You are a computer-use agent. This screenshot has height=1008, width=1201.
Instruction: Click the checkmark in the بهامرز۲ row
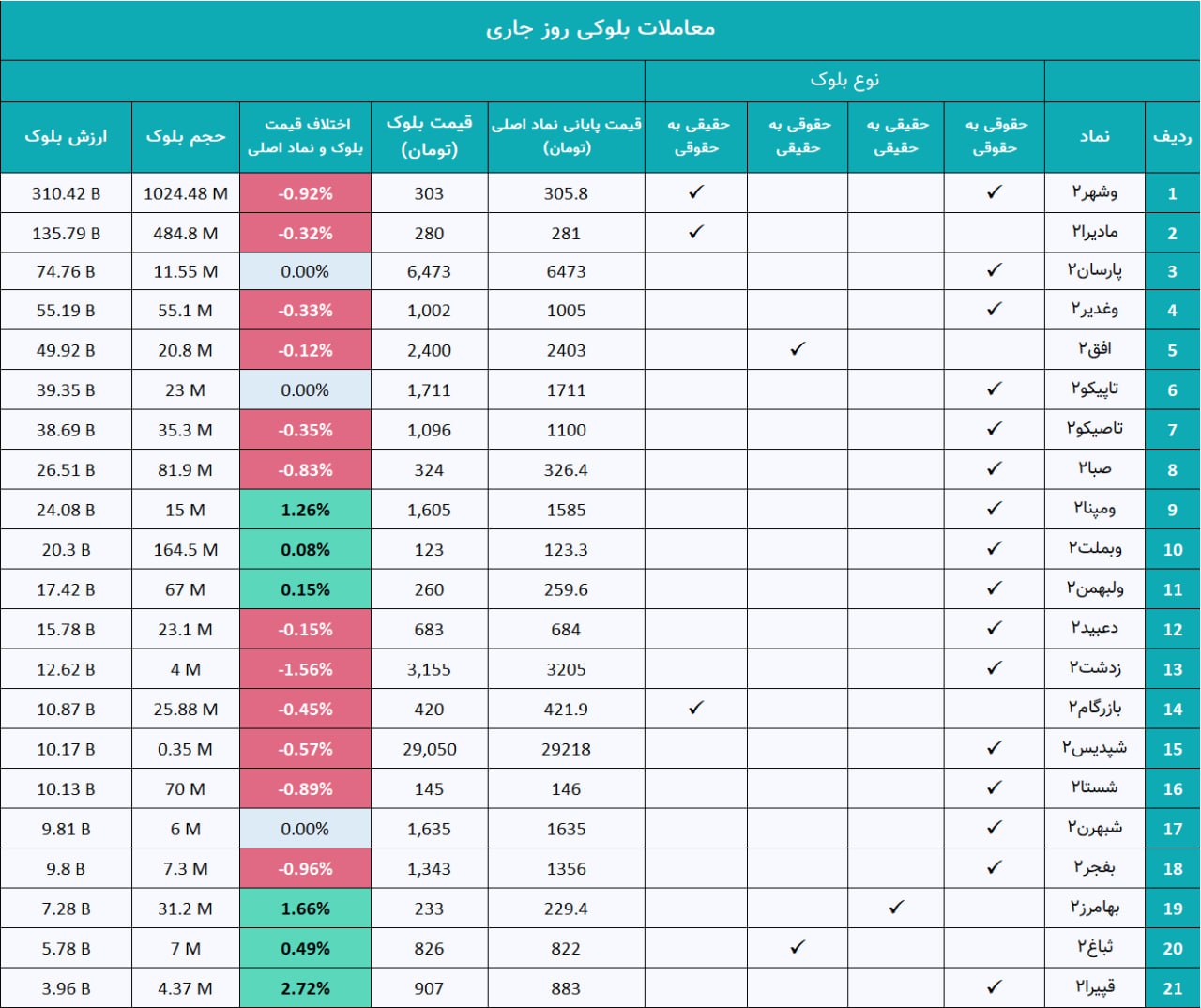896,908
